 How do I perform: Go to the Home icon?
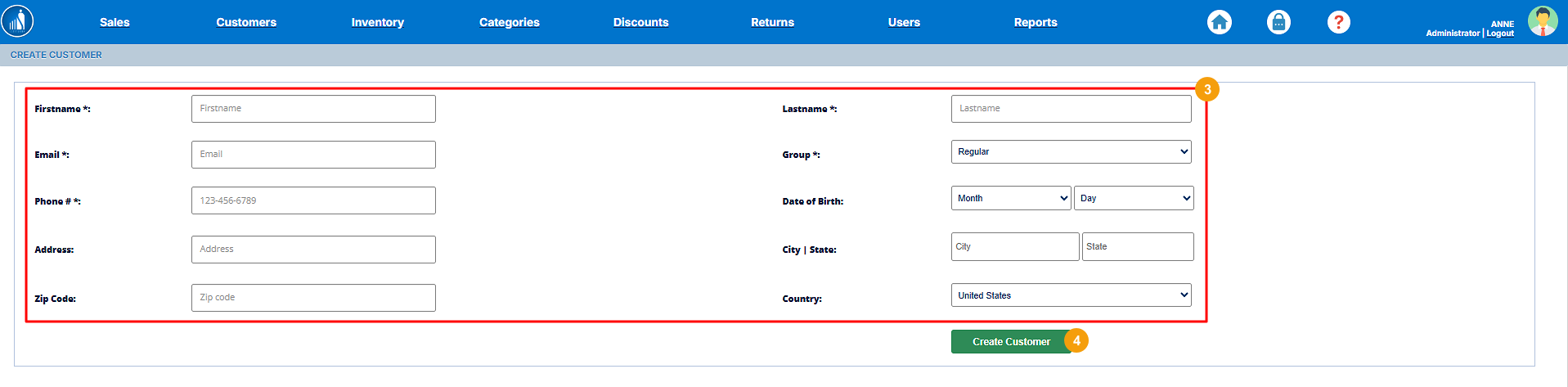pyautogui.click(x=1219, y=22)
